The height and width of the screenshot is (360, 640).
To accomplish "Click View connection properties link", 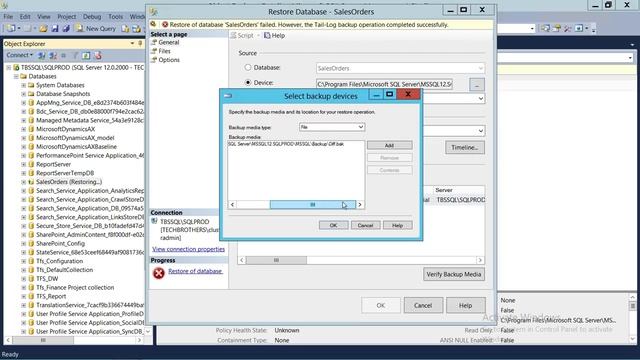I will coord(189,249).
